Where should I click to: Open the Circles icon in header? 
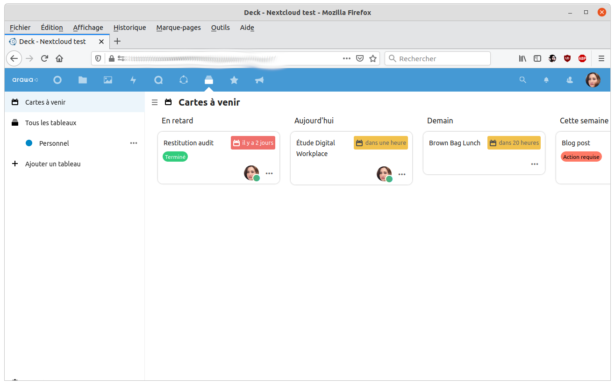(184, 80)
